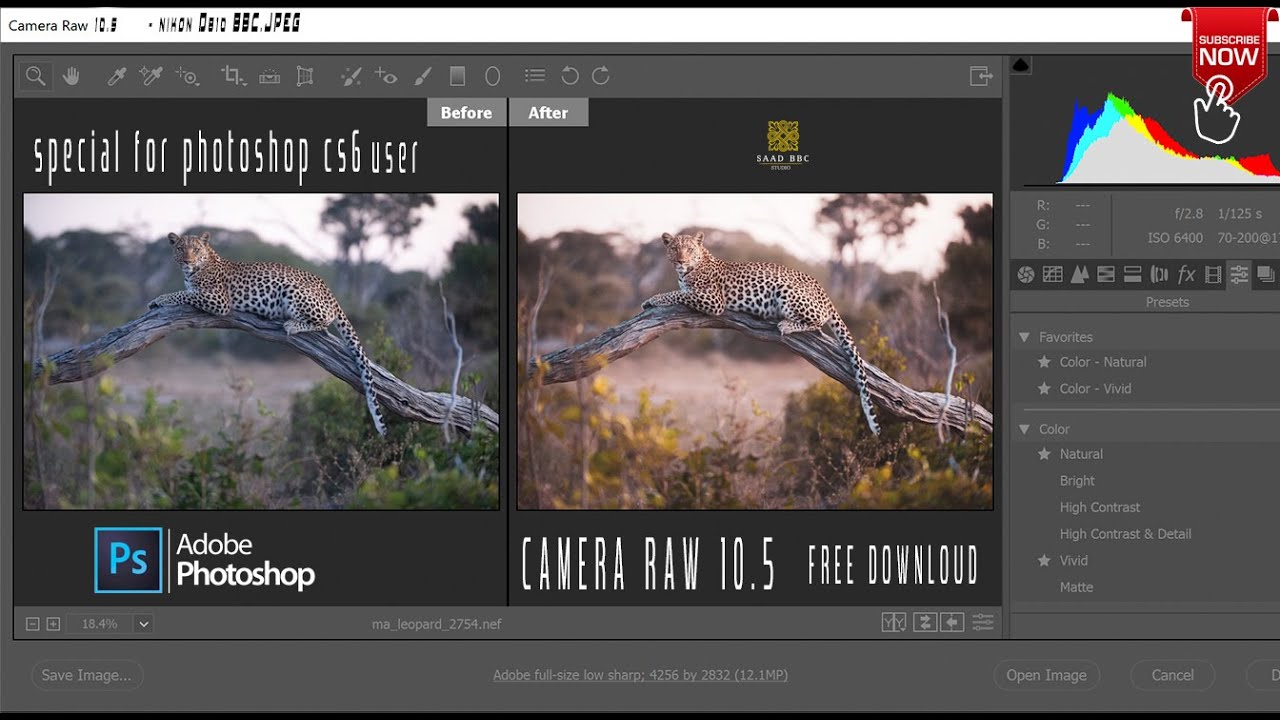Open the Camera Calibration filmstrip tab
Viewport: 1280px width, 720px height.
(x=1213, y=274)
